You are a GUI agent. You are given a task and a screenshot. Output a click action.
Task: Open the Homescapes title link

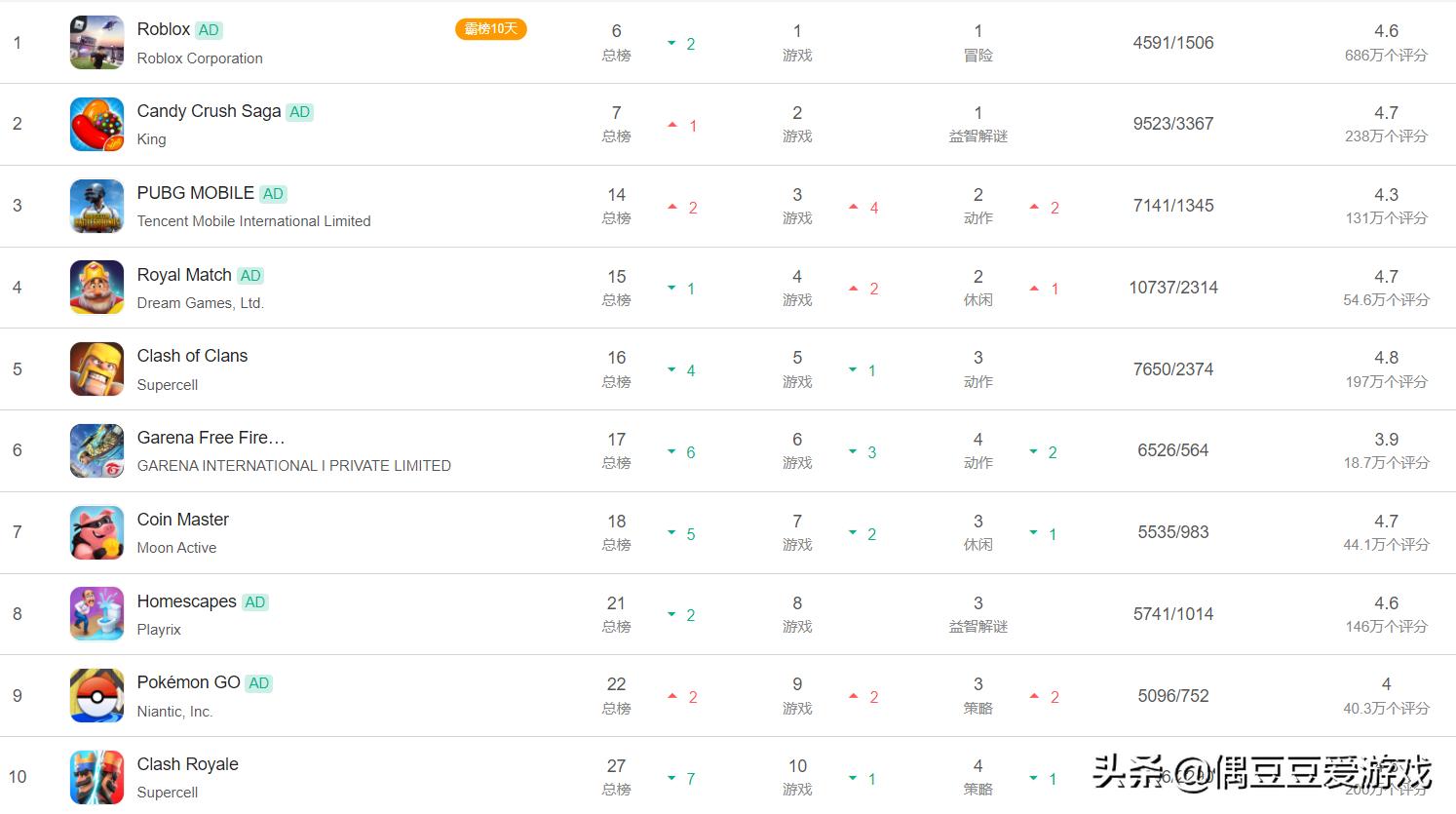187,601
